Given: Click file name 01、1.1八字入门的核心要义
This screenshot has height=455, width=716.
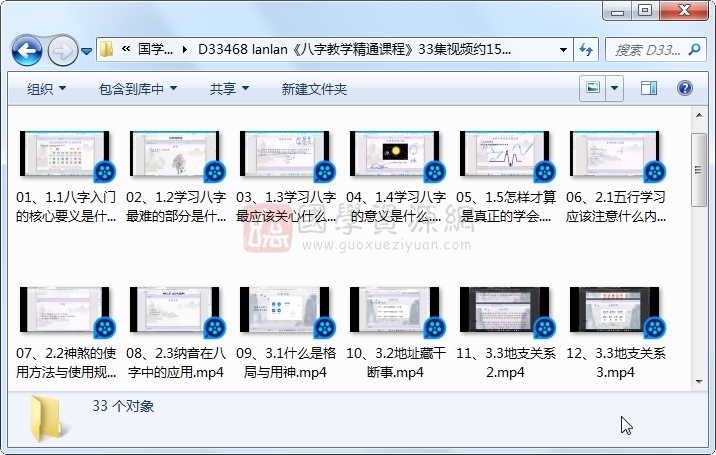Looking at the screenshot, I should click(x=66, y=206).
